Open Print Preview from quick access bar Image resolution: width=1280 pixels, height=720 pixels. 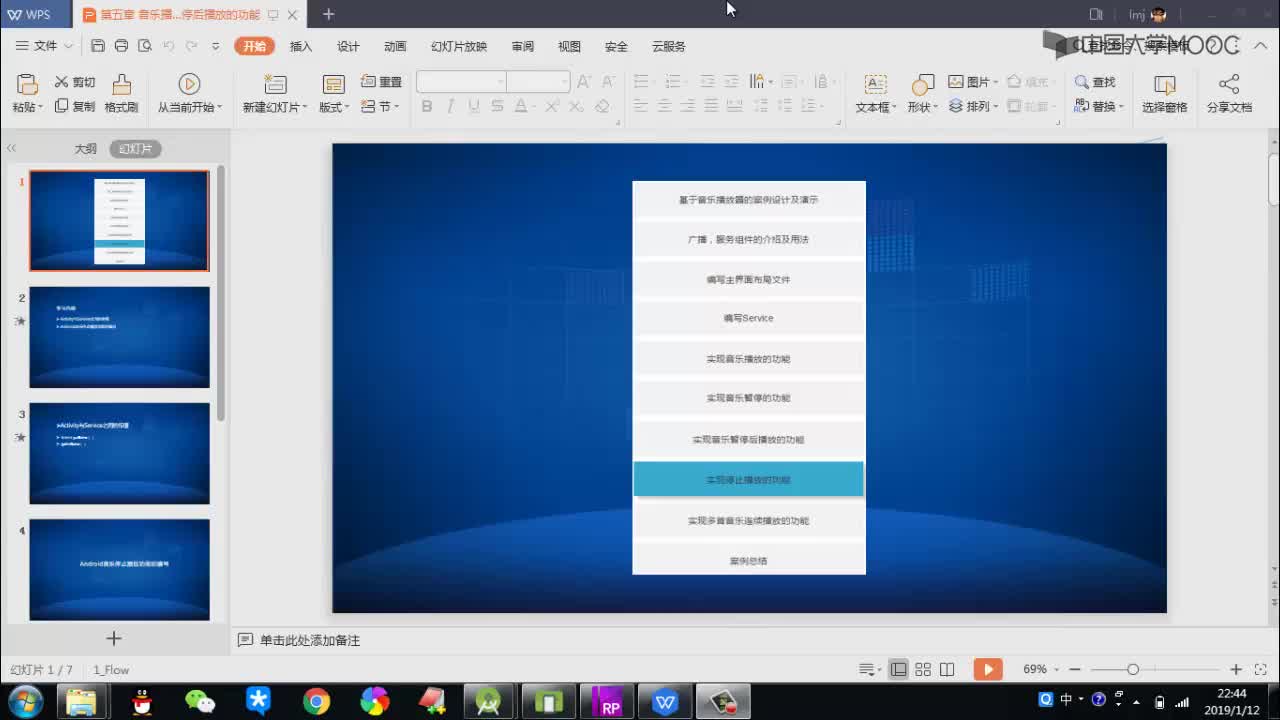[145, 46]
